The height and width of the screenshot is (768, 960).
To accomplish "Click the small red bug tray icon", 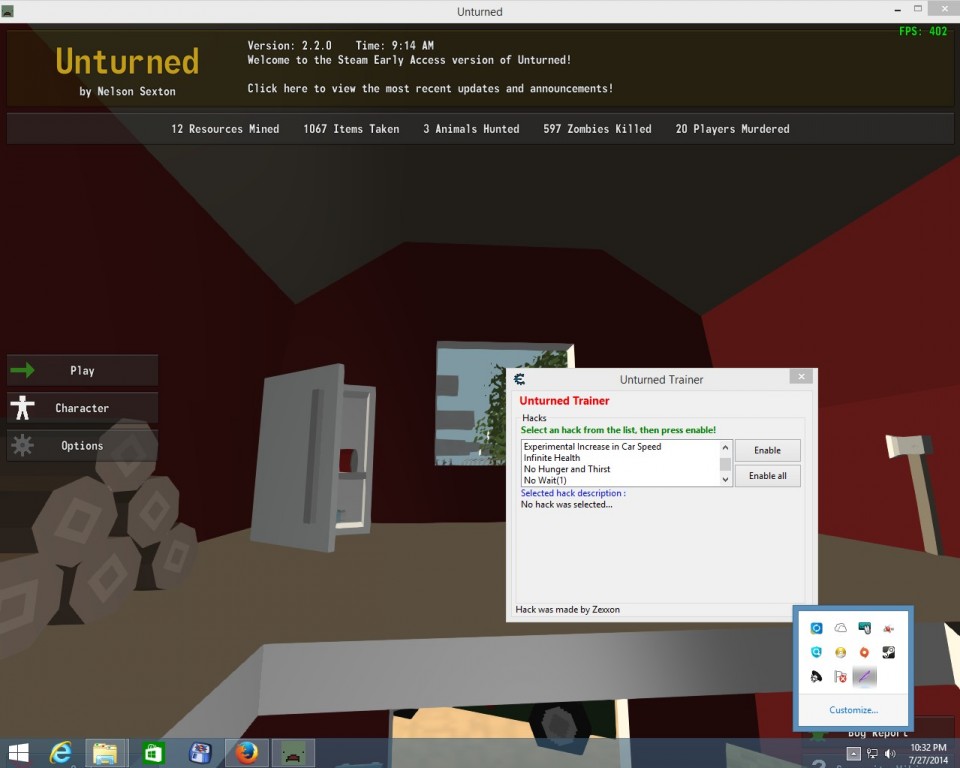I will (x=888, y=628).
